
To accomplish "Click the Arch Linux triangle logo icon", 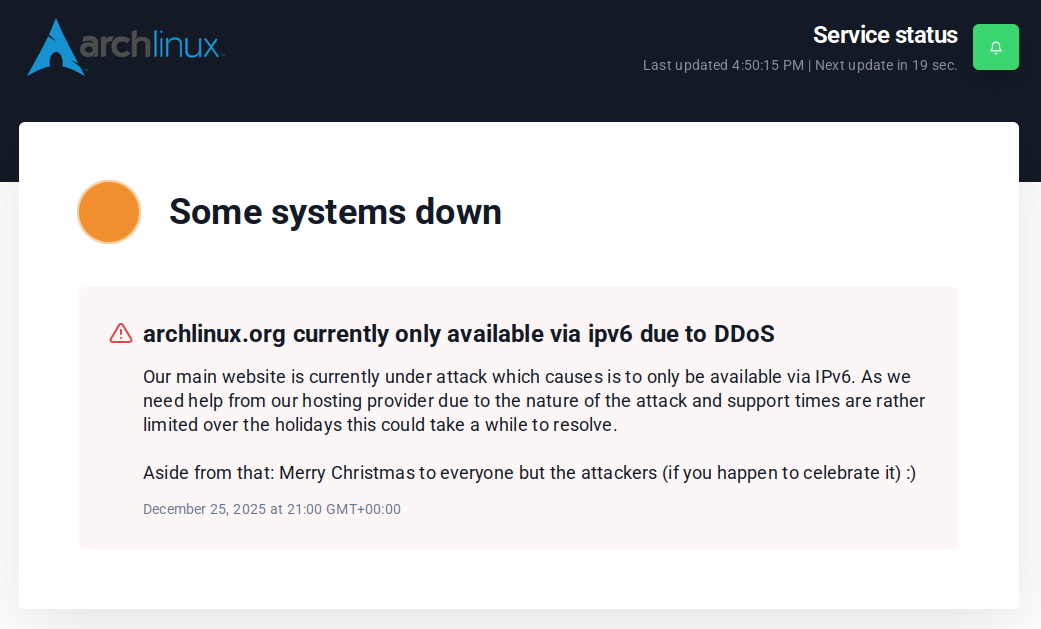I will [x=56, y=48].
